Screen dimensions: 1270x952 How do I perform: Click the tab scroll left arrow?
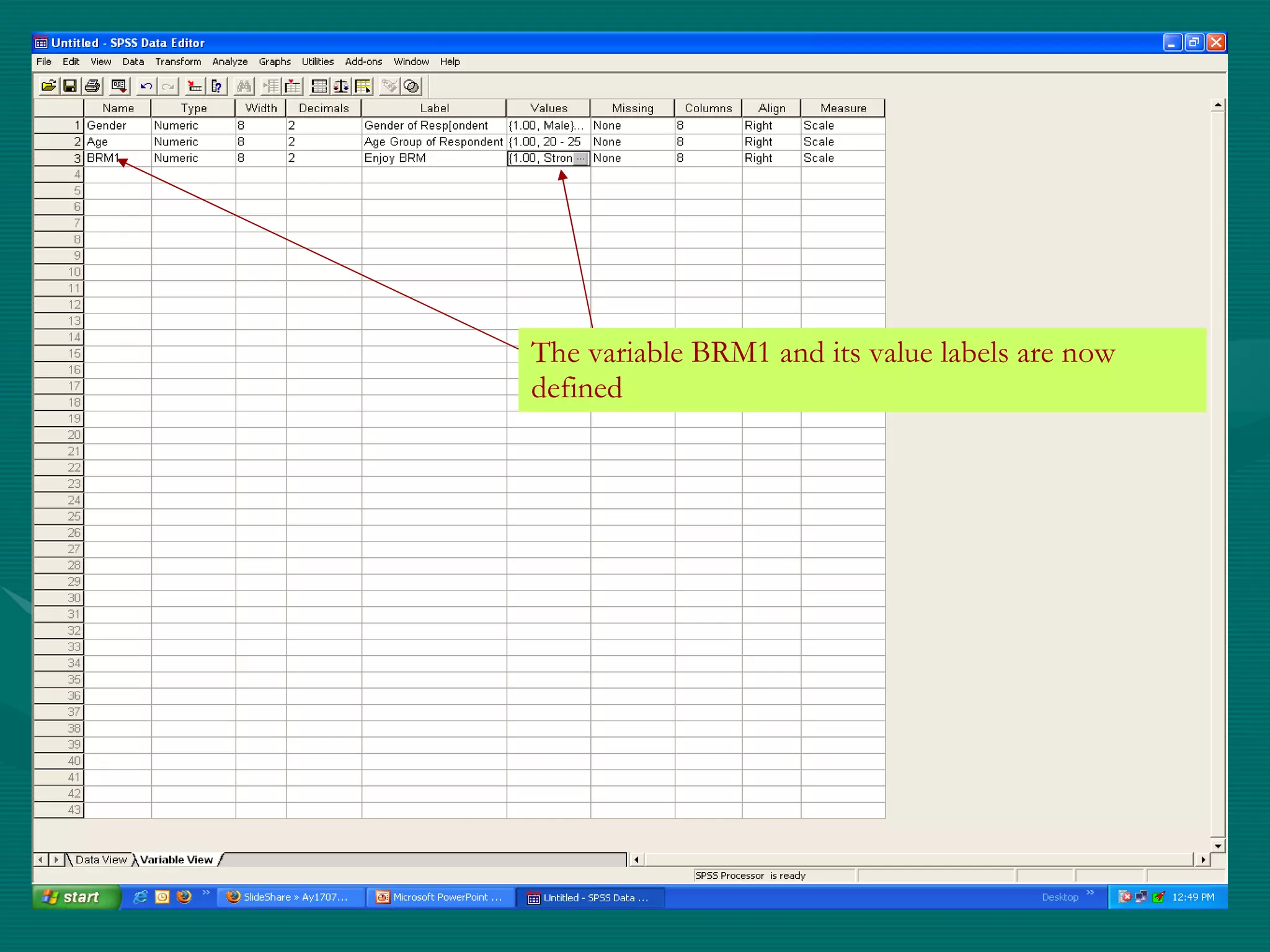coord(41,860)
